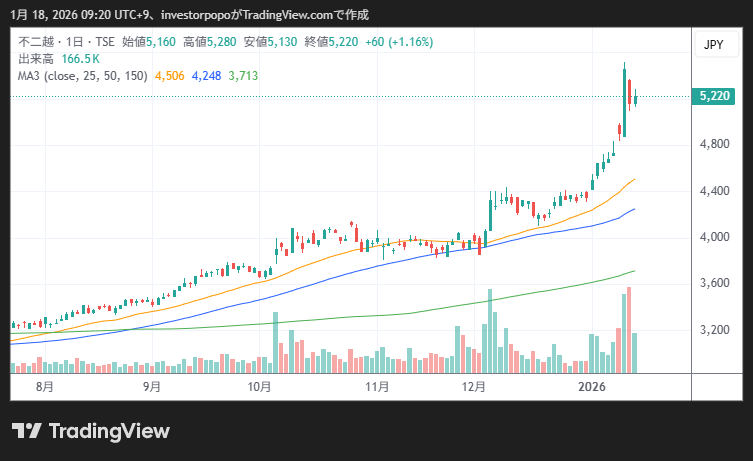The width and height of the screenshot is (753, 461).
Task: Select the 不二越 symbol title
Action: tap(35, 43)
